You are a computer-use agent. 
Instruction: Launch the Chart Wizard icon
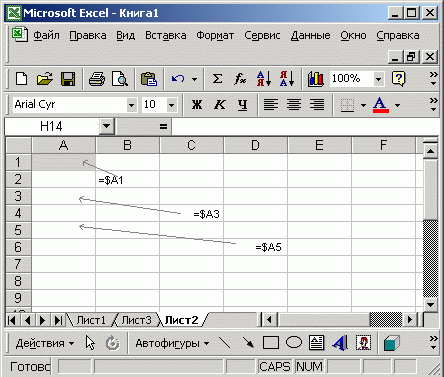(x=315, y=79)
